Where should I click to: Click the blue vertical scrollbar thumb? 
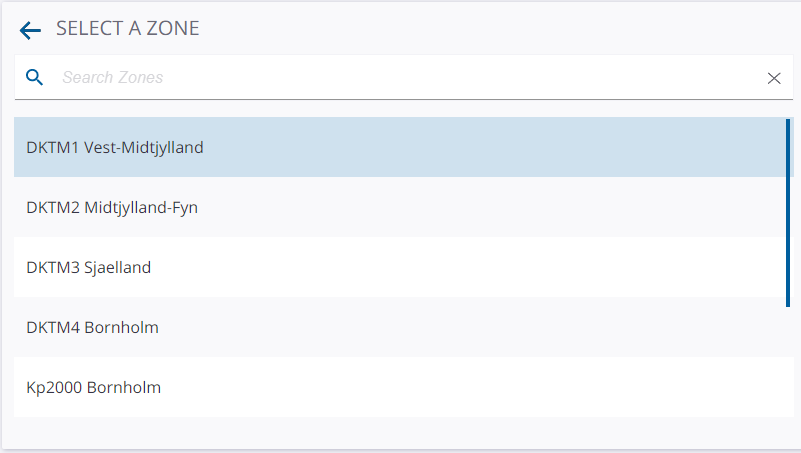[x=788, y=212]
